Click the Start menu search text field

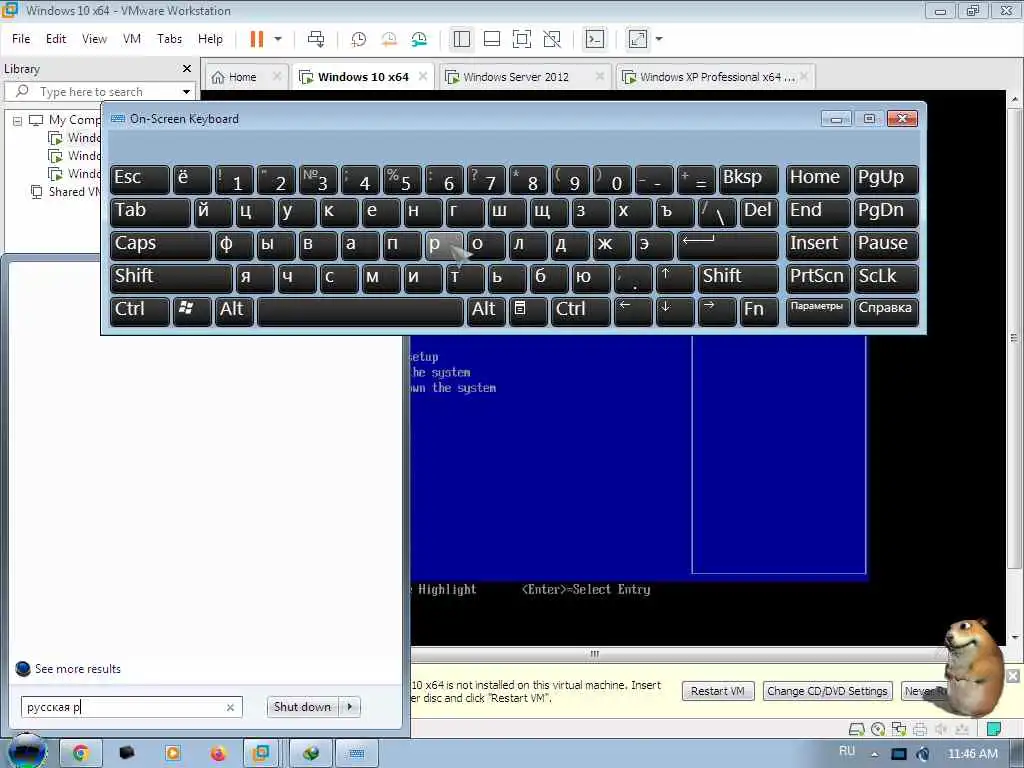point(123,707)
